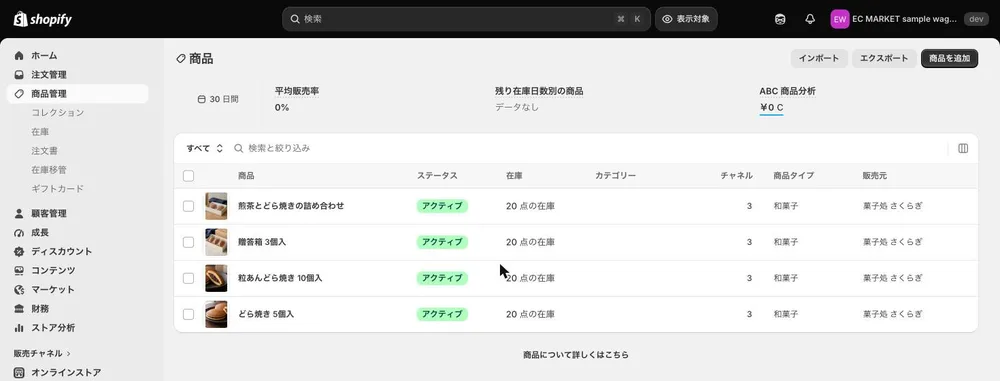Click the eye icon in 表示対象

[667, 19]
